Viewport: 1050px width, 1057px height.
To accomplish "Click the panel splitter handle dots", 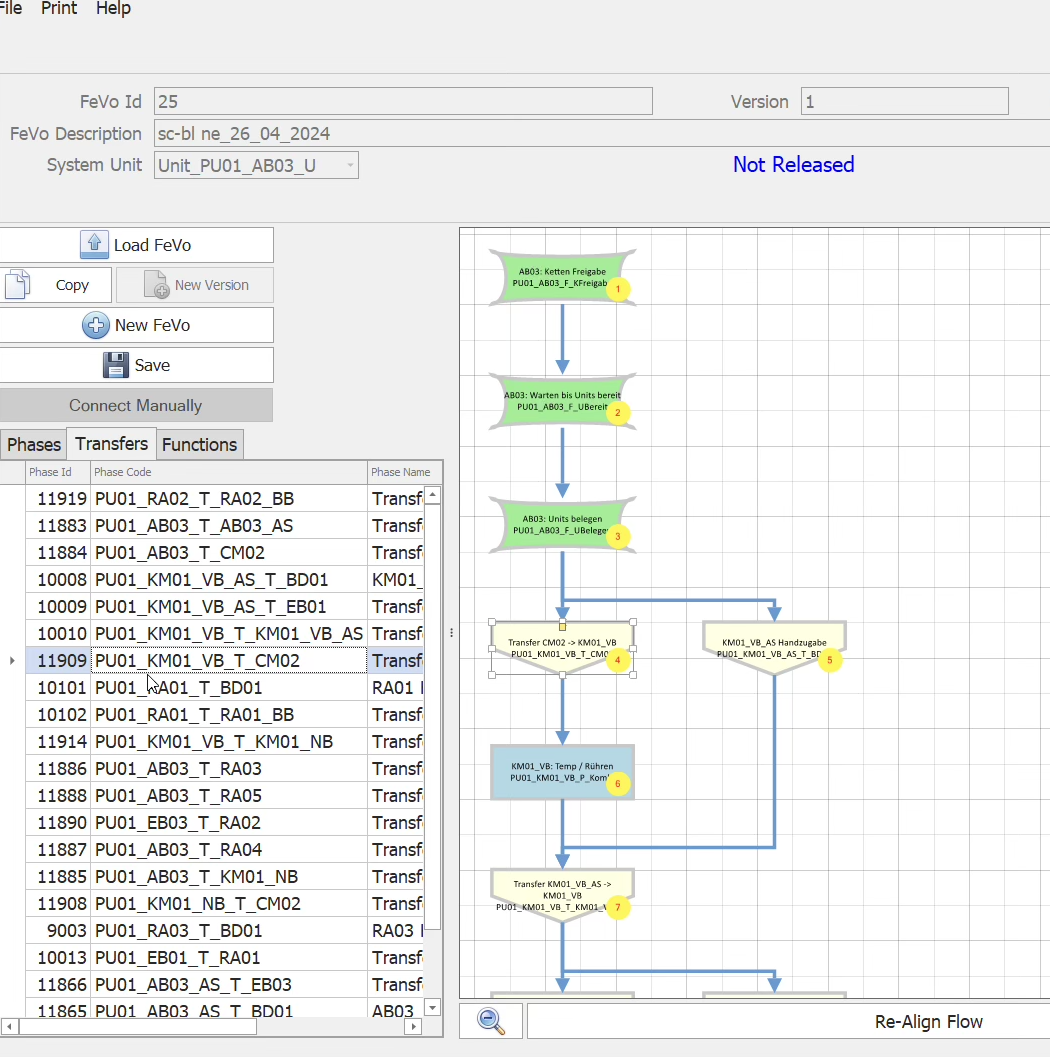I will tap(451, 633).
